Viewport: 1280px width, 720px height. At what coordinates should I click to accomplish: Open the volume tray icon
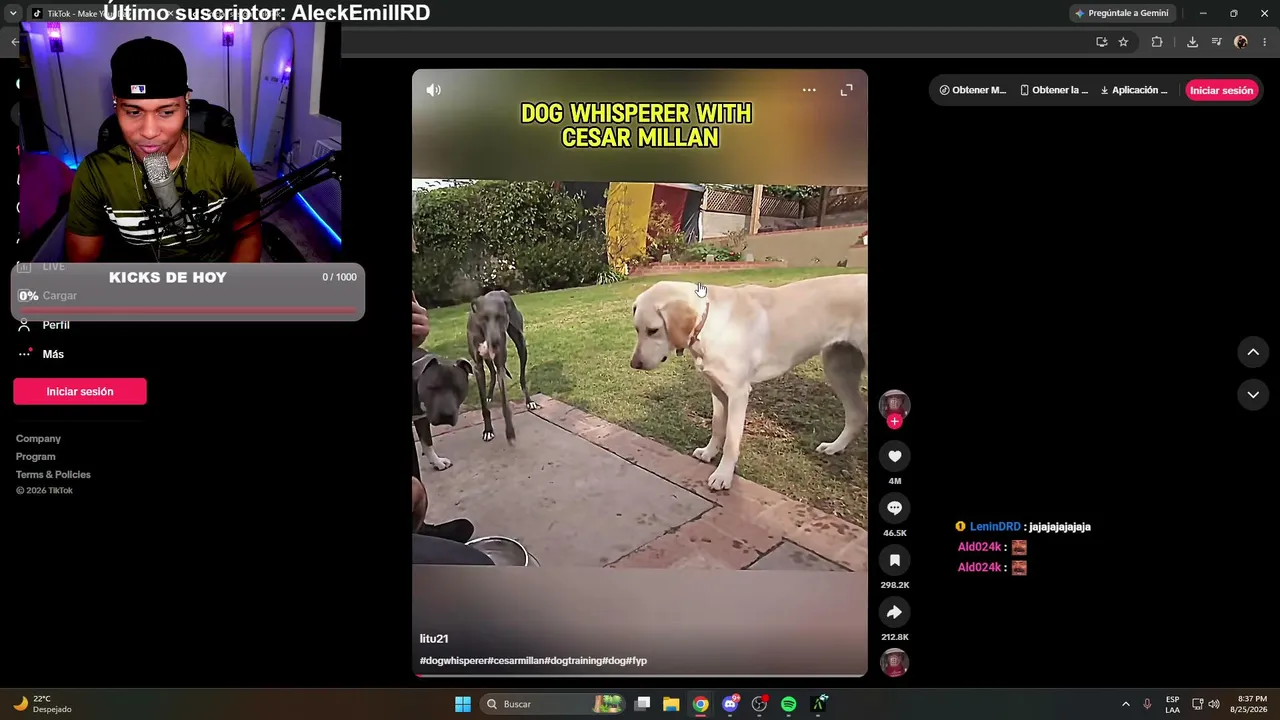click(1214, 704)
